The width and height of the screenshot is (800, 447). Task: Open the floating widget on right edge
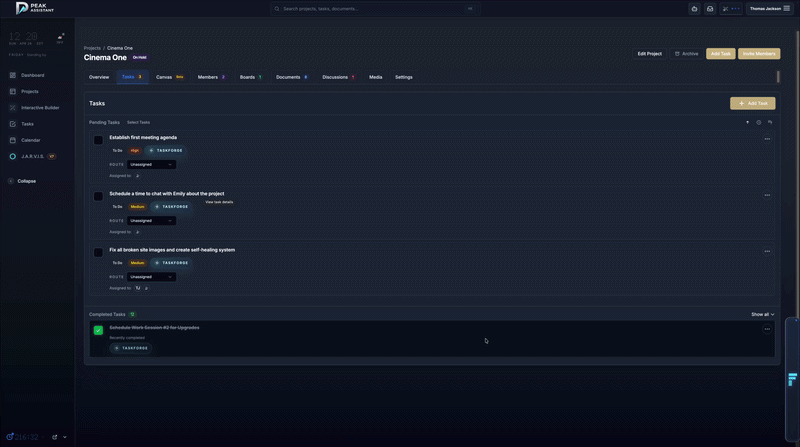[x=792, y=379]
